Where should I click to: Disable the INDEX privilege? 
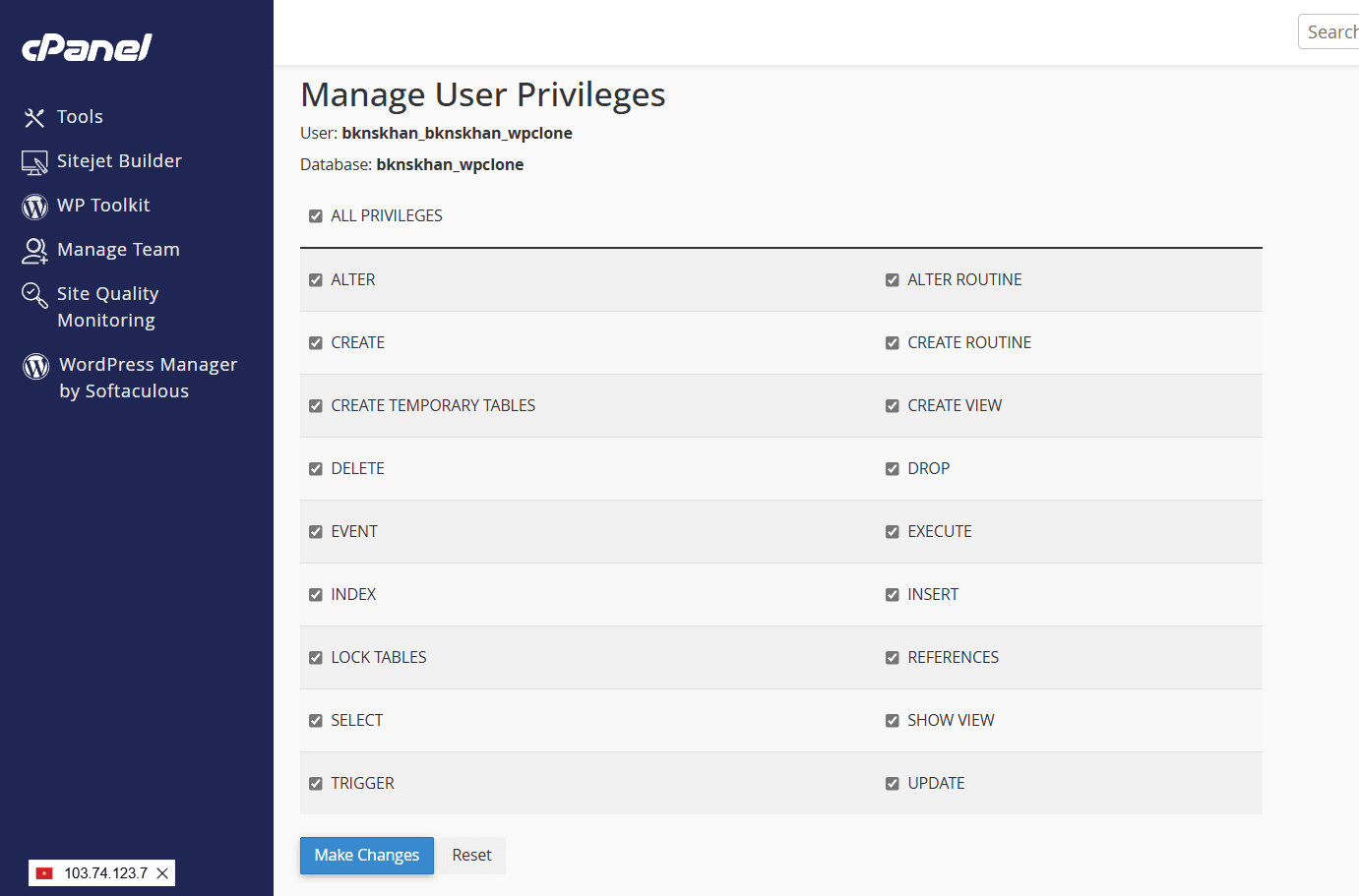click(316, 595)
